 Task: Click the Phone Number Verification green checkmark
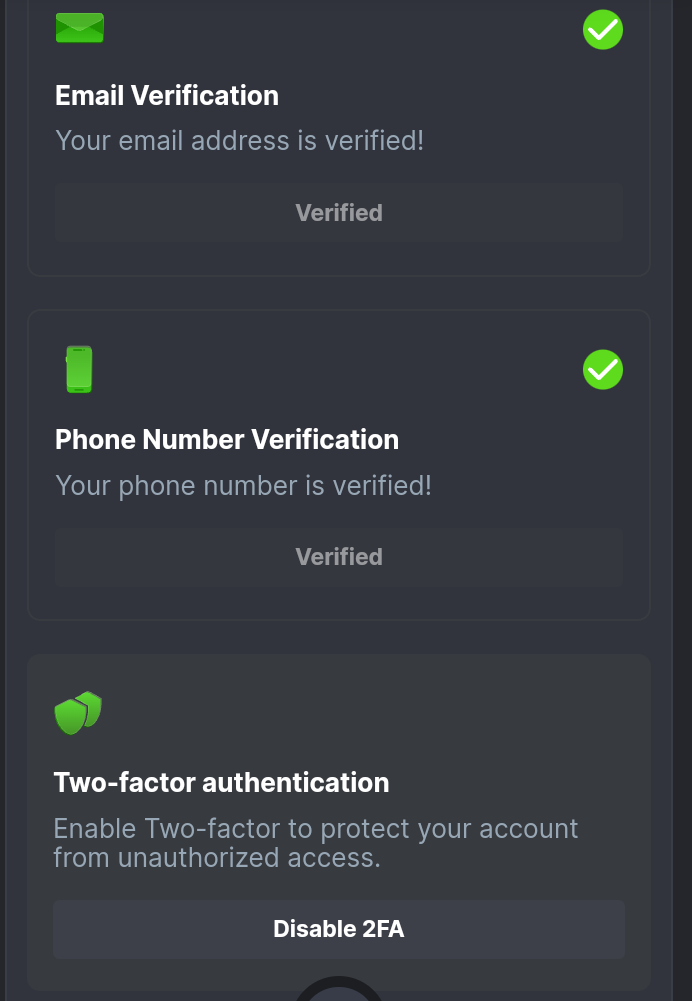[x=603, y=370]
